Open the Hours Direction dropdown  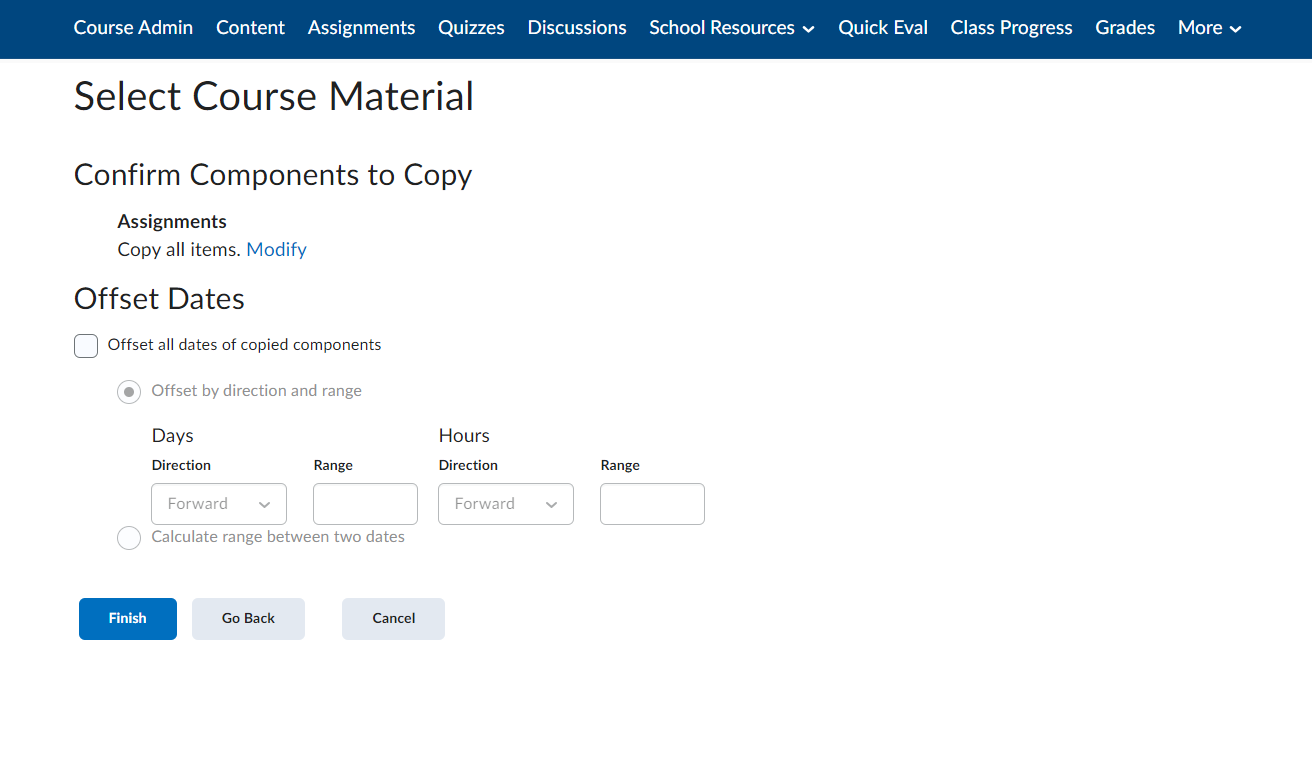click(x=505, y=503)
